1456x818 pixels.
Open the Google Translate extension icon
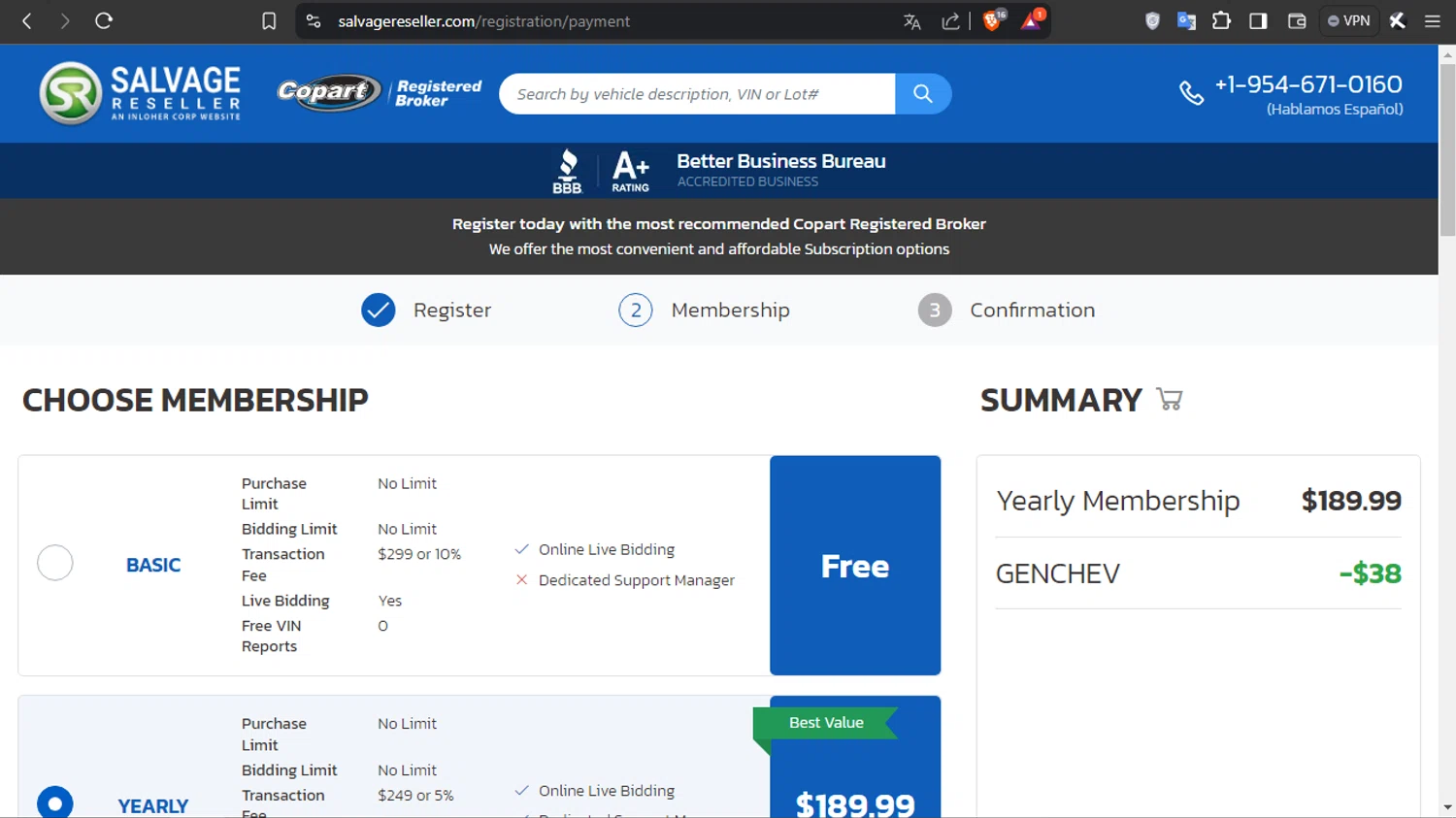(1186, 20)
